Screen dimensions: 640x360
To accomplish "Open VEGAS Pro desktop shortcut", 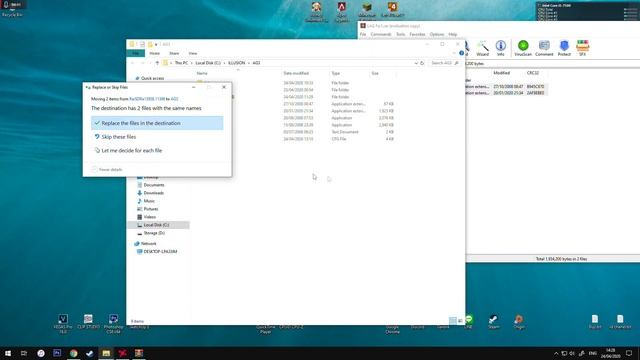I will [x=63, y=324].
